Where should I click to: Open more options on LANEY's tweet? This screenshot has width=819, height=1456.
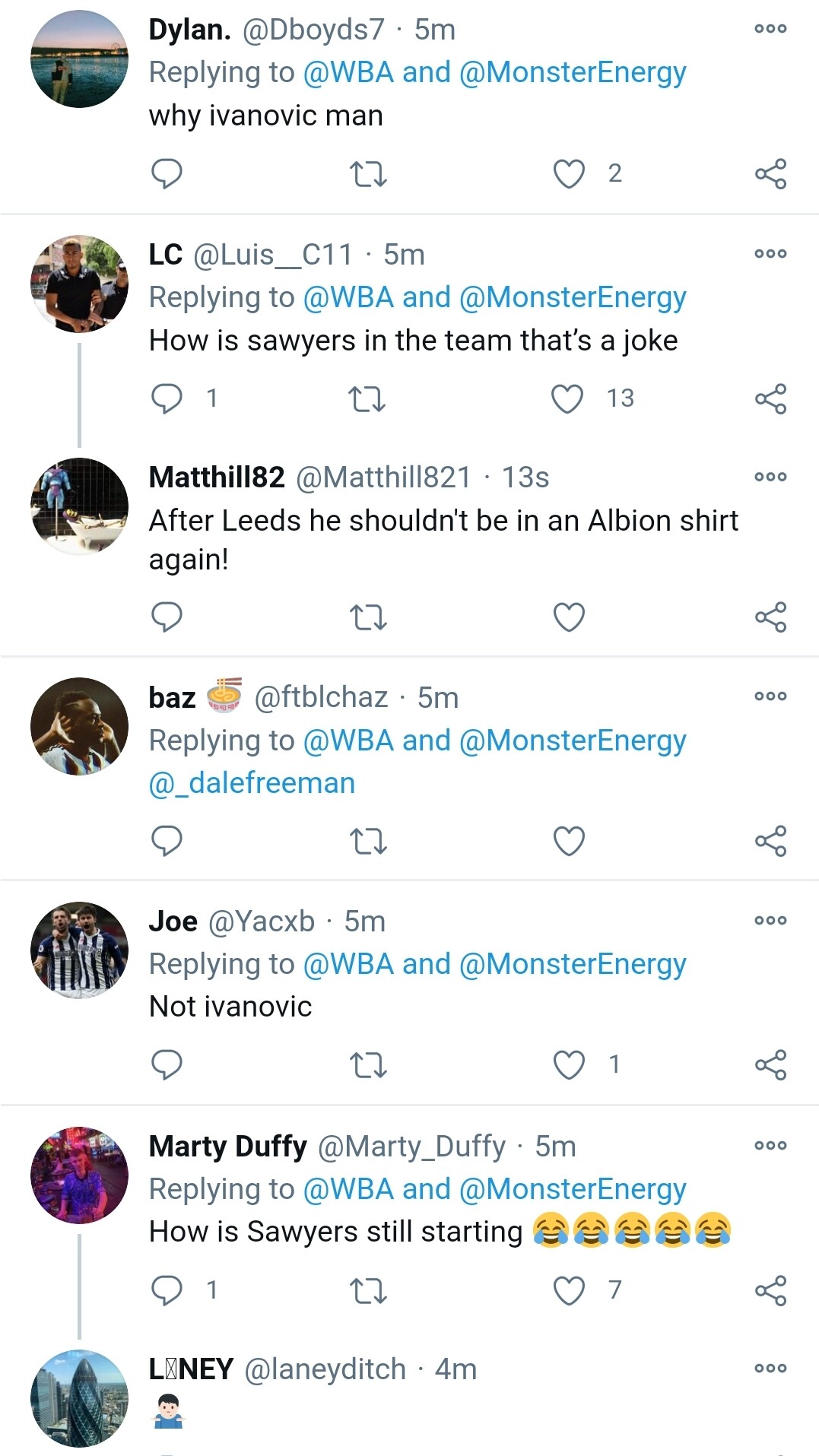(x=770, y=1369)
